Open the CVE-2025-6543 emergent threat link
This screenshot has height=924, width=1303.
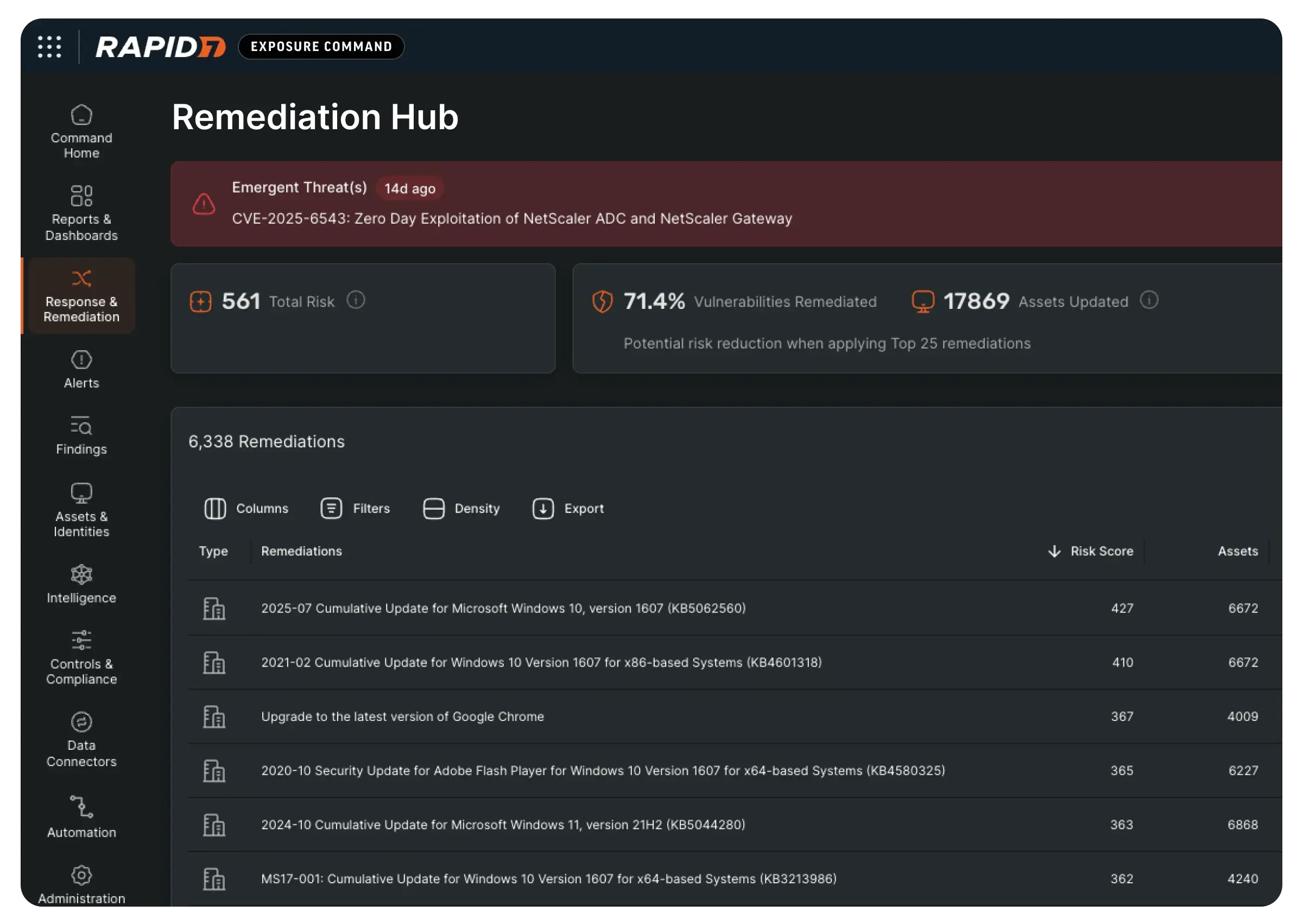[511, 218]
